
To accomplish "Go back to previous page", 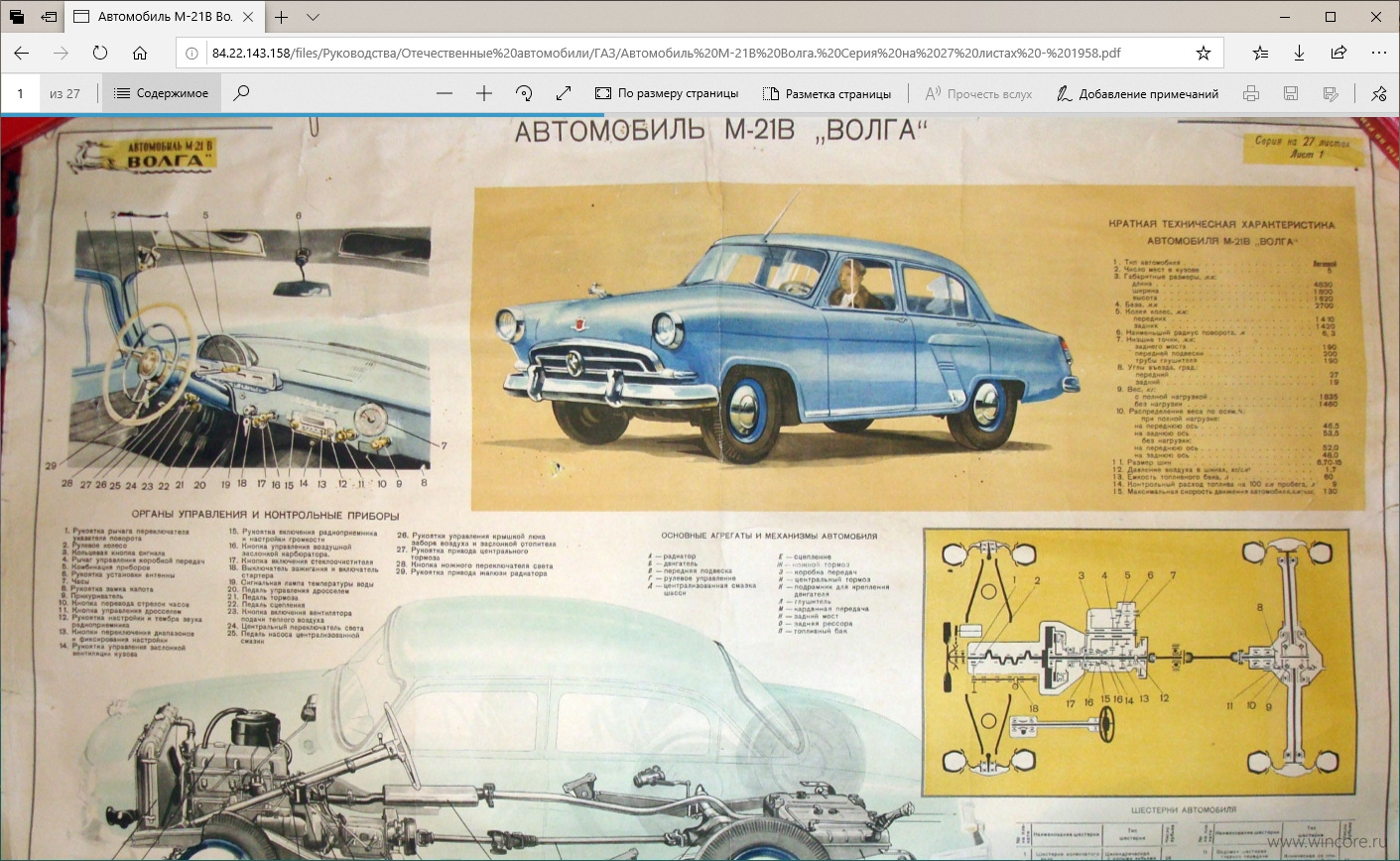I will (22, 53).
